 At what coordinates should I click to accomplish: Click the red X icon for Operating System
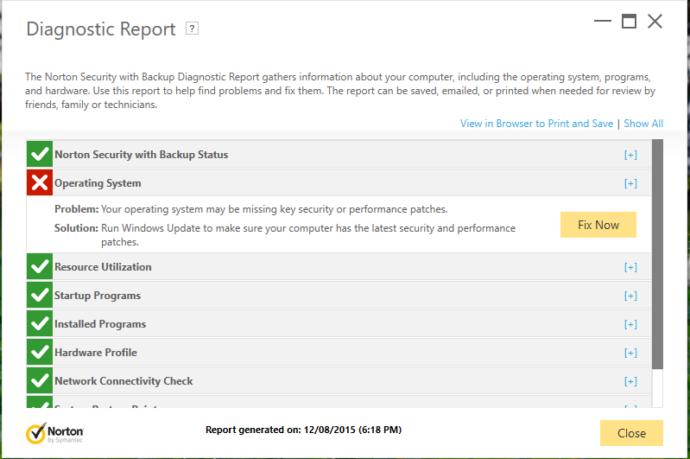[x=40, y=183]
